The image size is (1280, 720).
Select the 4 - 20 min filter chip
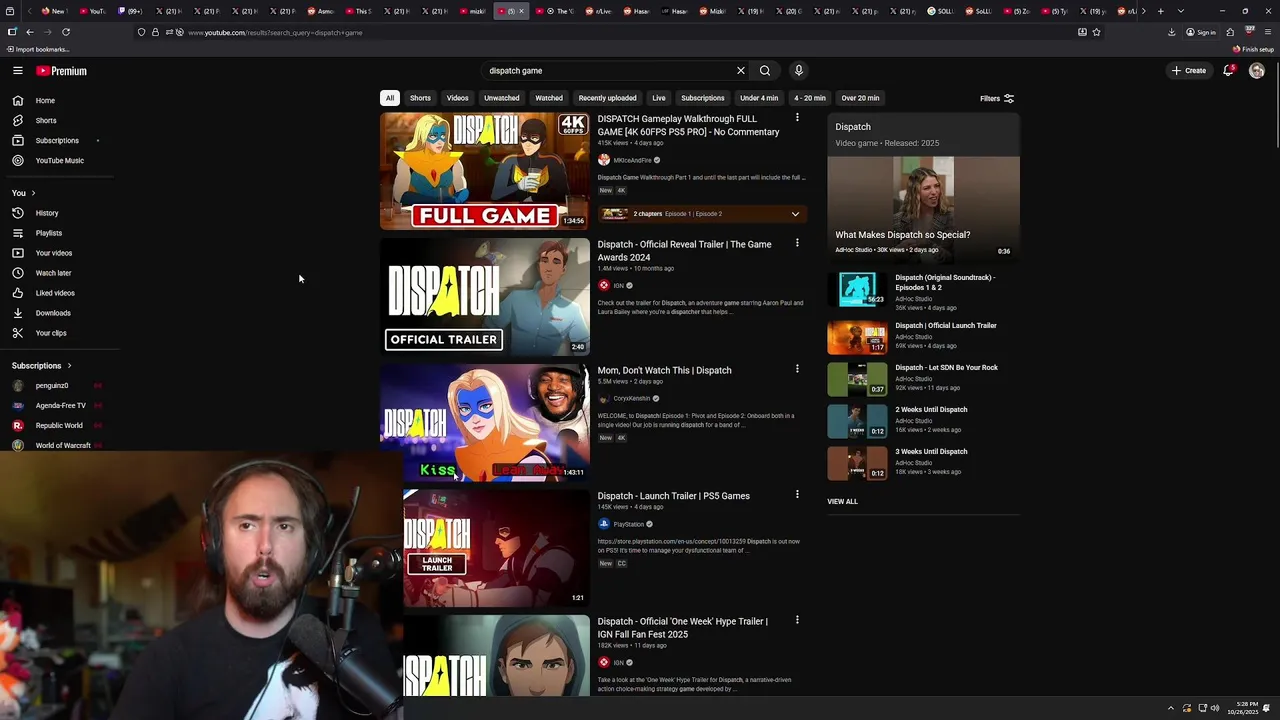810,98
